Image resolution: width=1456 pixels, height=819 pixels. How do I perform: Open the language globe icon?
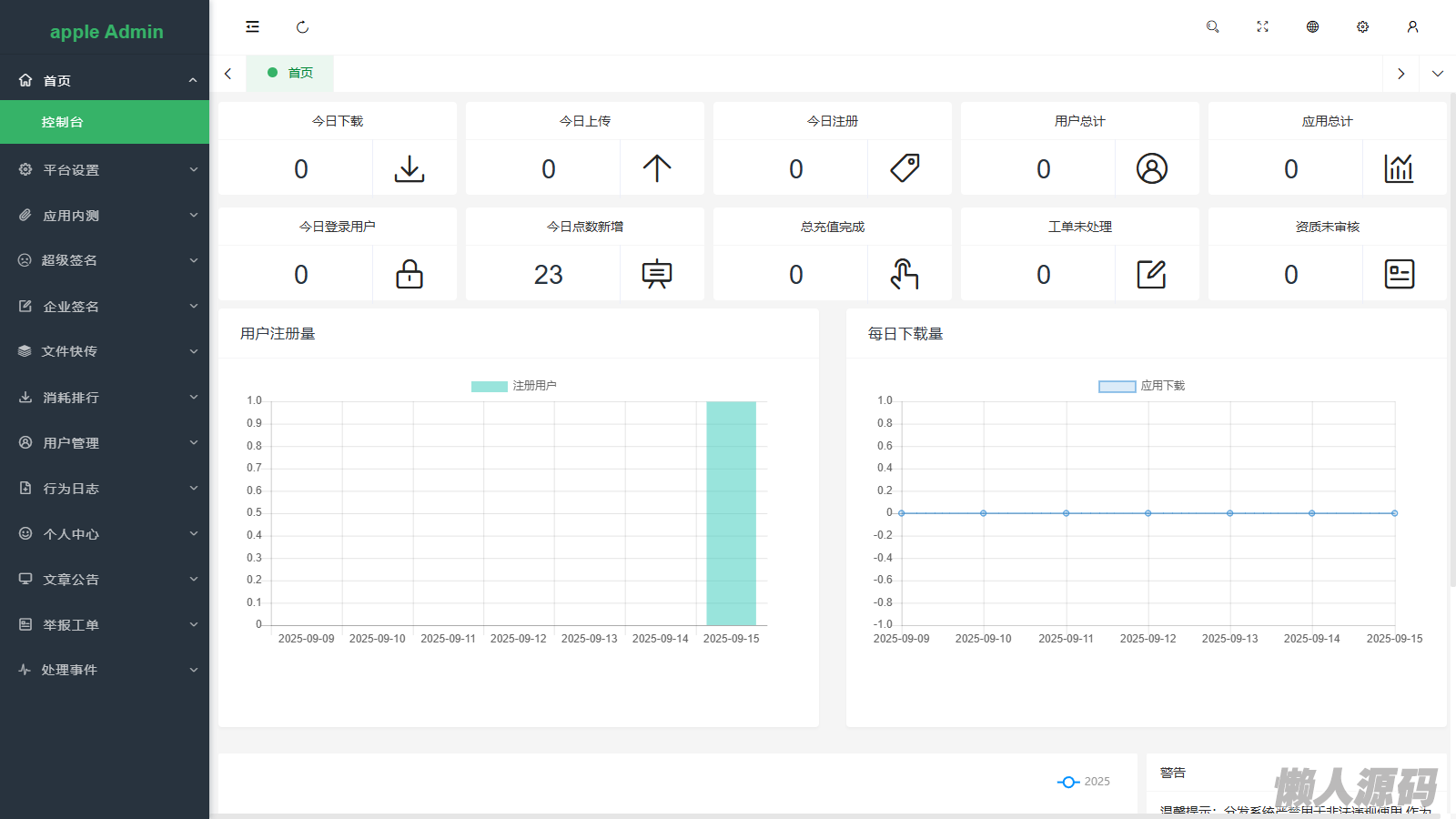[1312, 27]
